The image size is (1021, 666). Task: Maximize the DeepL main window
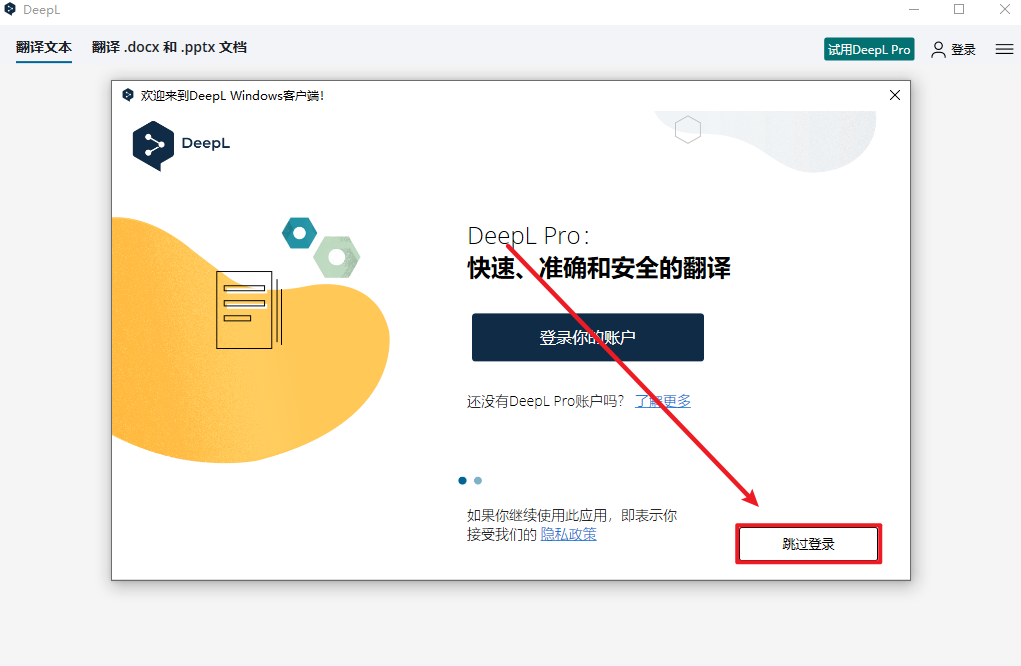click(x=959, y=10)
